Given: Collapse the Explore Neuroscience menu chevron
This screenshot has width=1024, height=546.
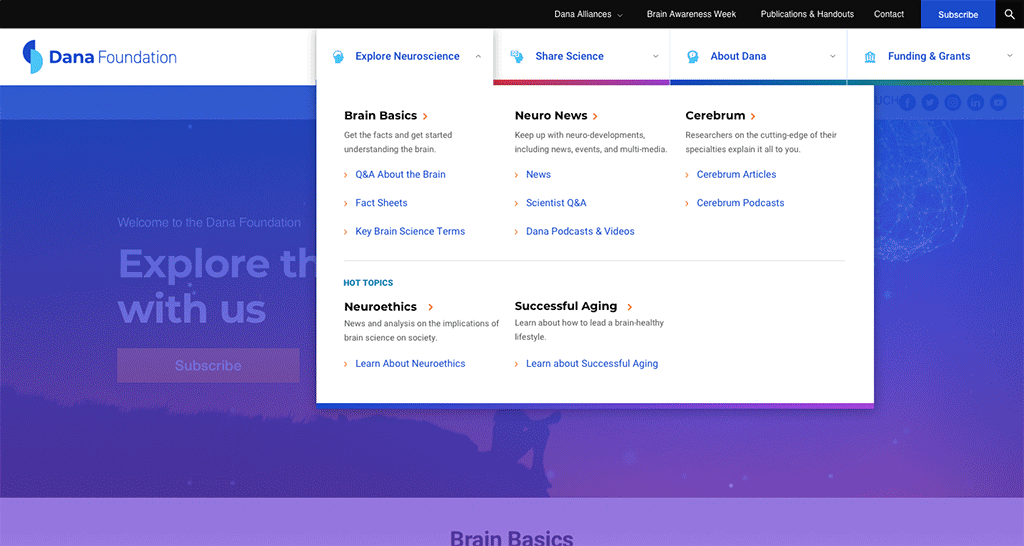Looking at the screenshot, I should (478, 57).
